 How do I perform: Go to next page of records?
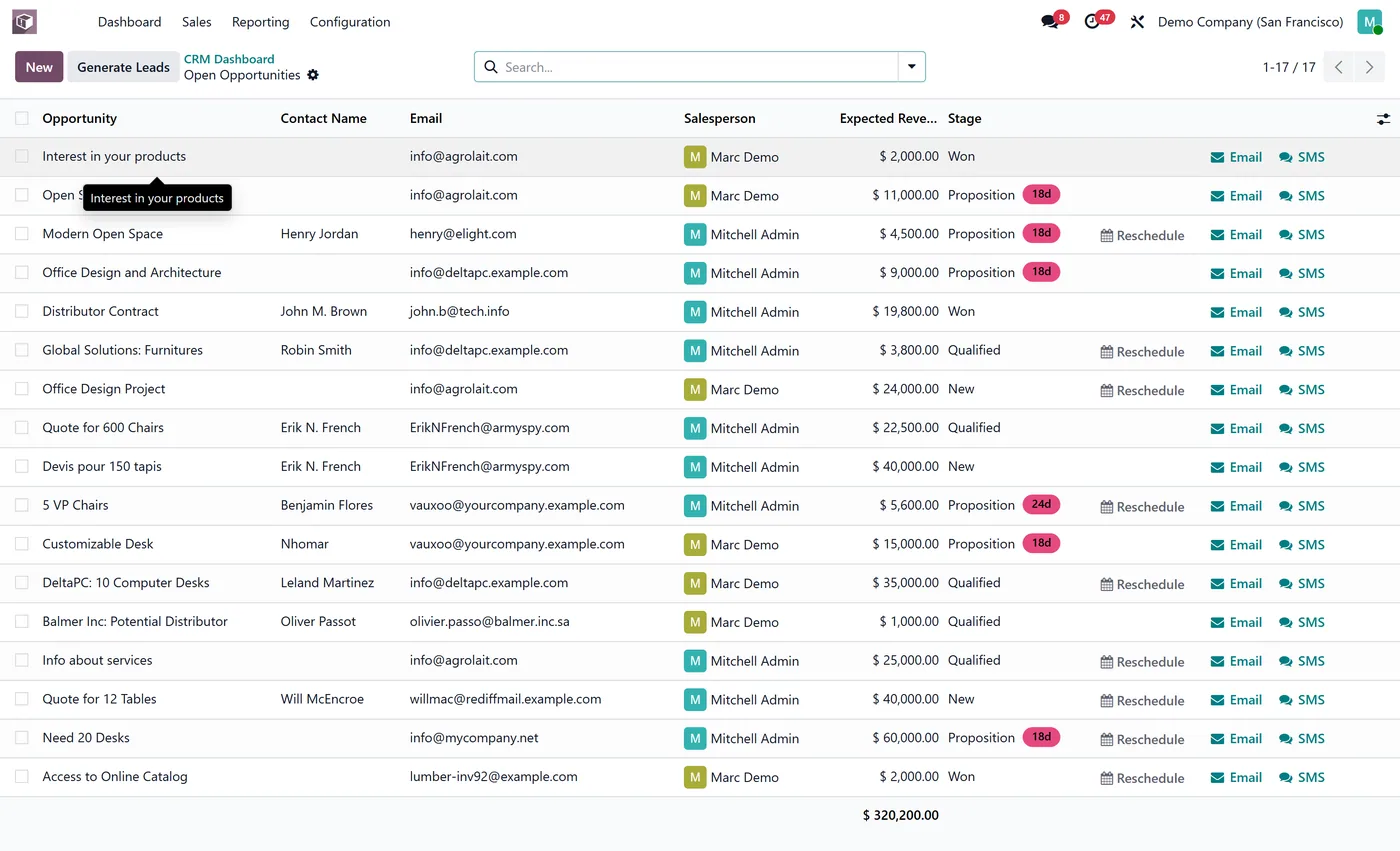pos(1370,67)
